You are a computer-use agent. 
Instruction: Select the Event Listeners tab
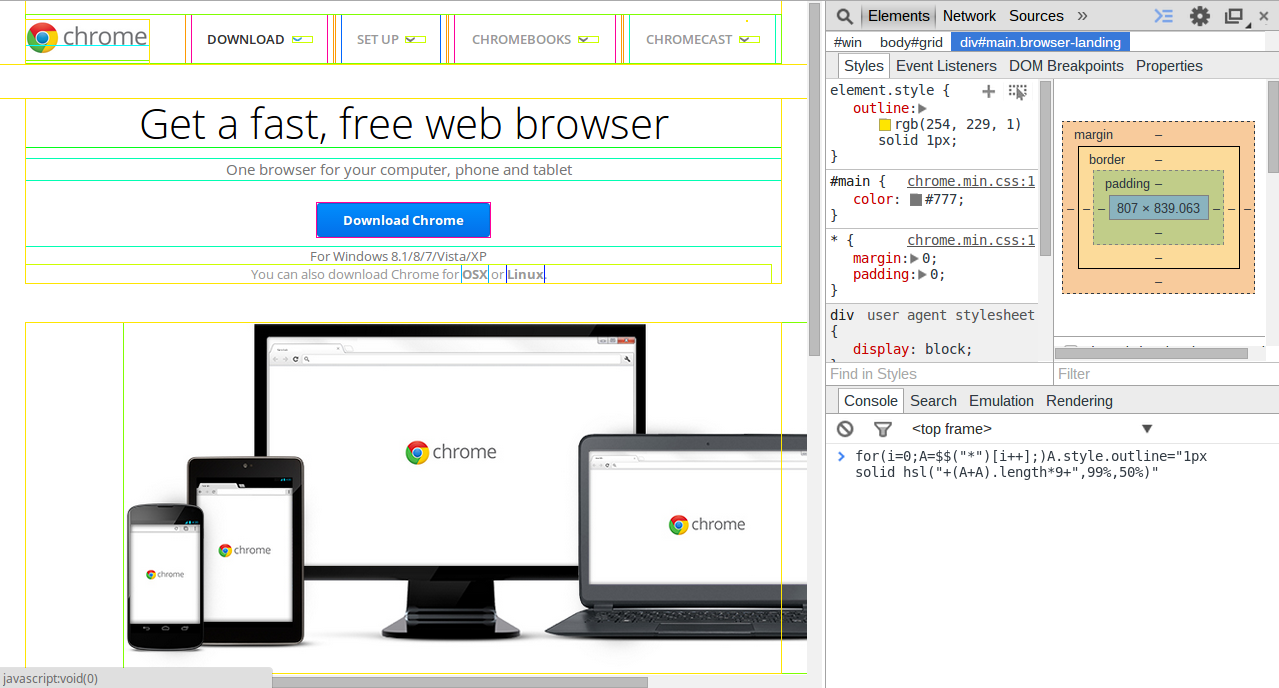[x=946, y=66]
